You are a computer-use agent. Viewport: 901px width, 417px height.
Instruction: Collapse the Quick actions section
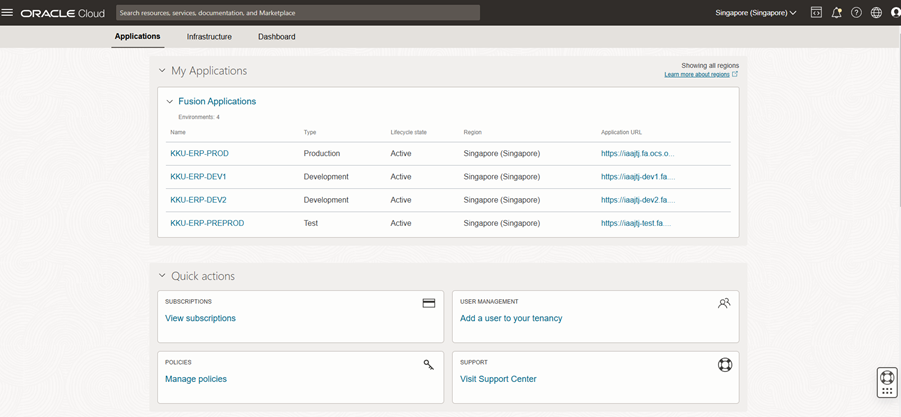tap(162, 276)
